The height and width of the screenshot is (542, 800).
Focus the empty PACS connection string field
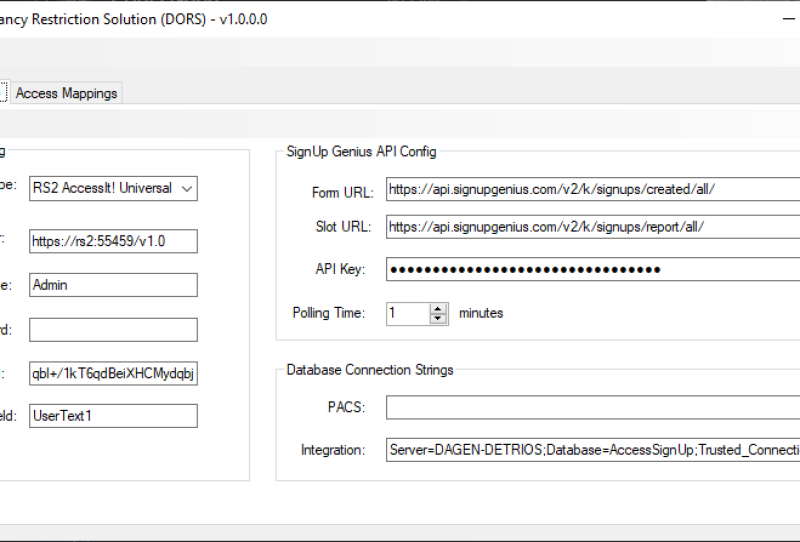(x=592, y=408)
